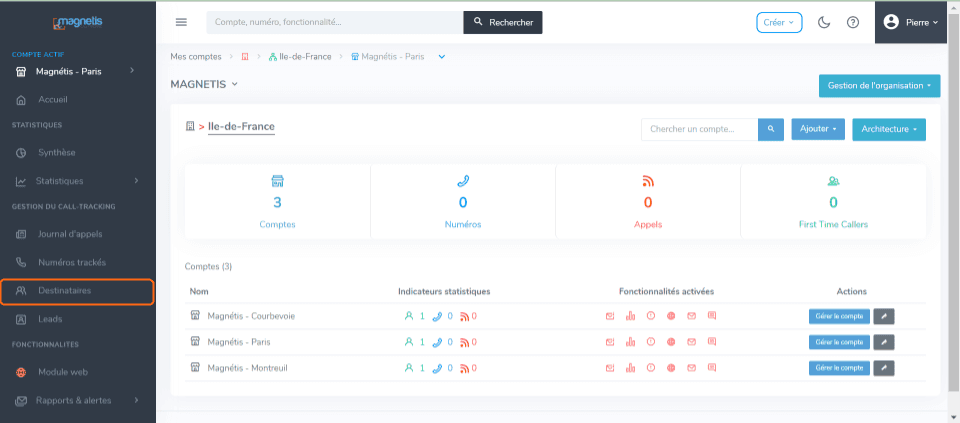Open Destinataires in sidebar
This screenshot has height=423, width=960.
coord(78,291)
